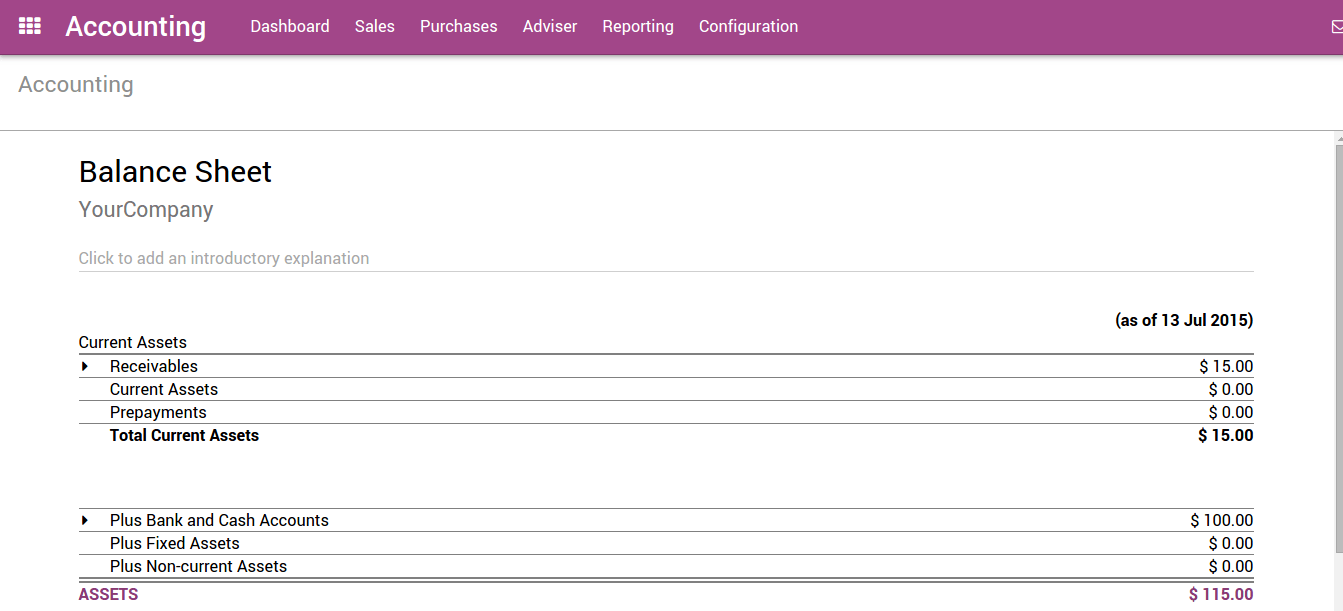
Task: Click the $15.00 Receivables amount
Action: [1225, 366]
